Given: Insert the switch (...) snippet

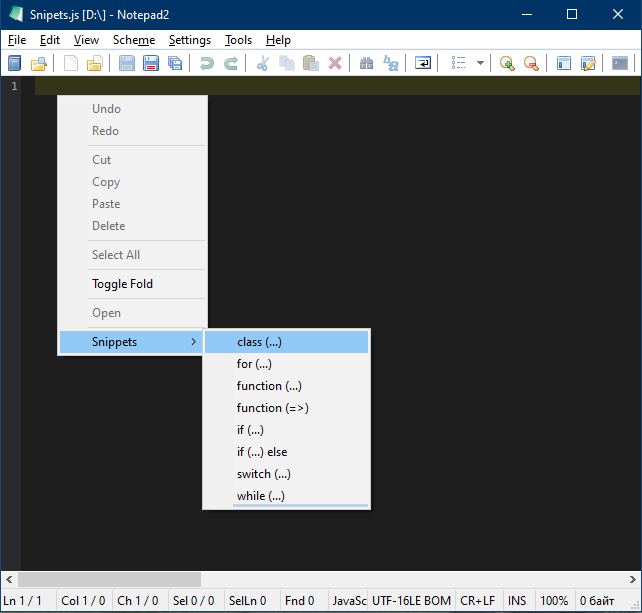Looking at the screenshot, I should tap(286, 474).
